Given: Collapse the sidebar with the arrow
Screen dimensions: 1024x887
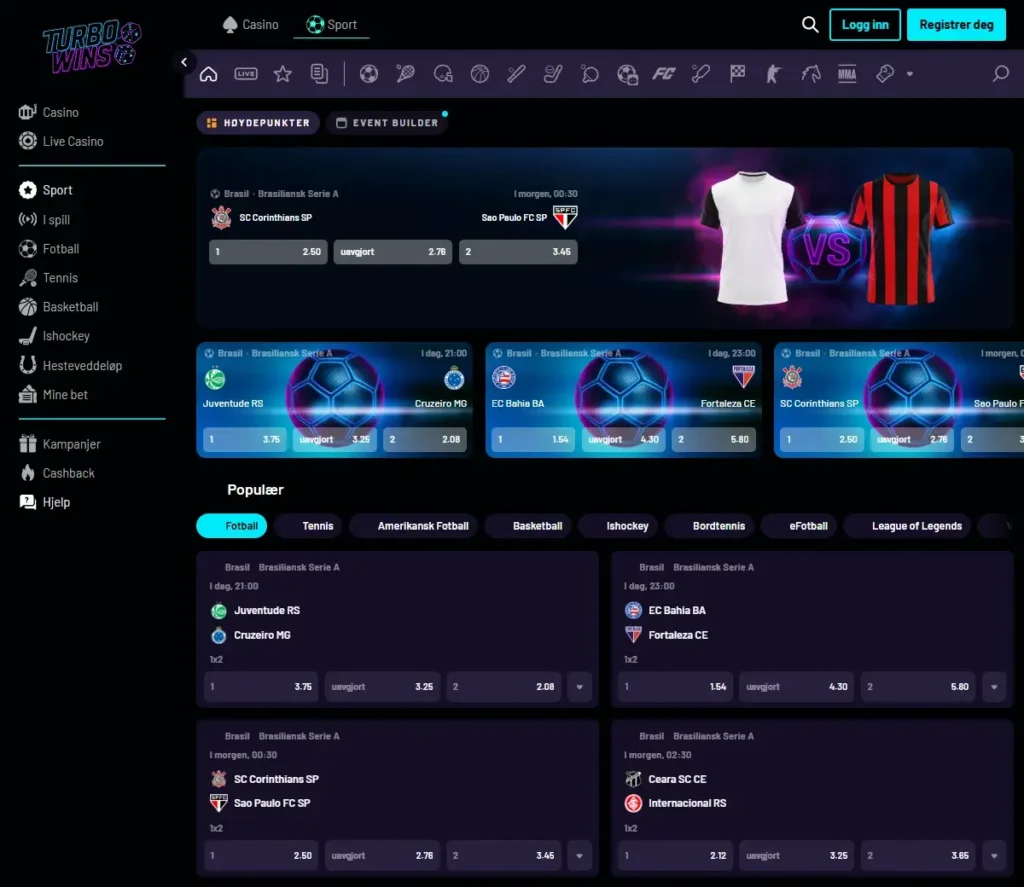Looking at the screenshot, I should (184, 62).
